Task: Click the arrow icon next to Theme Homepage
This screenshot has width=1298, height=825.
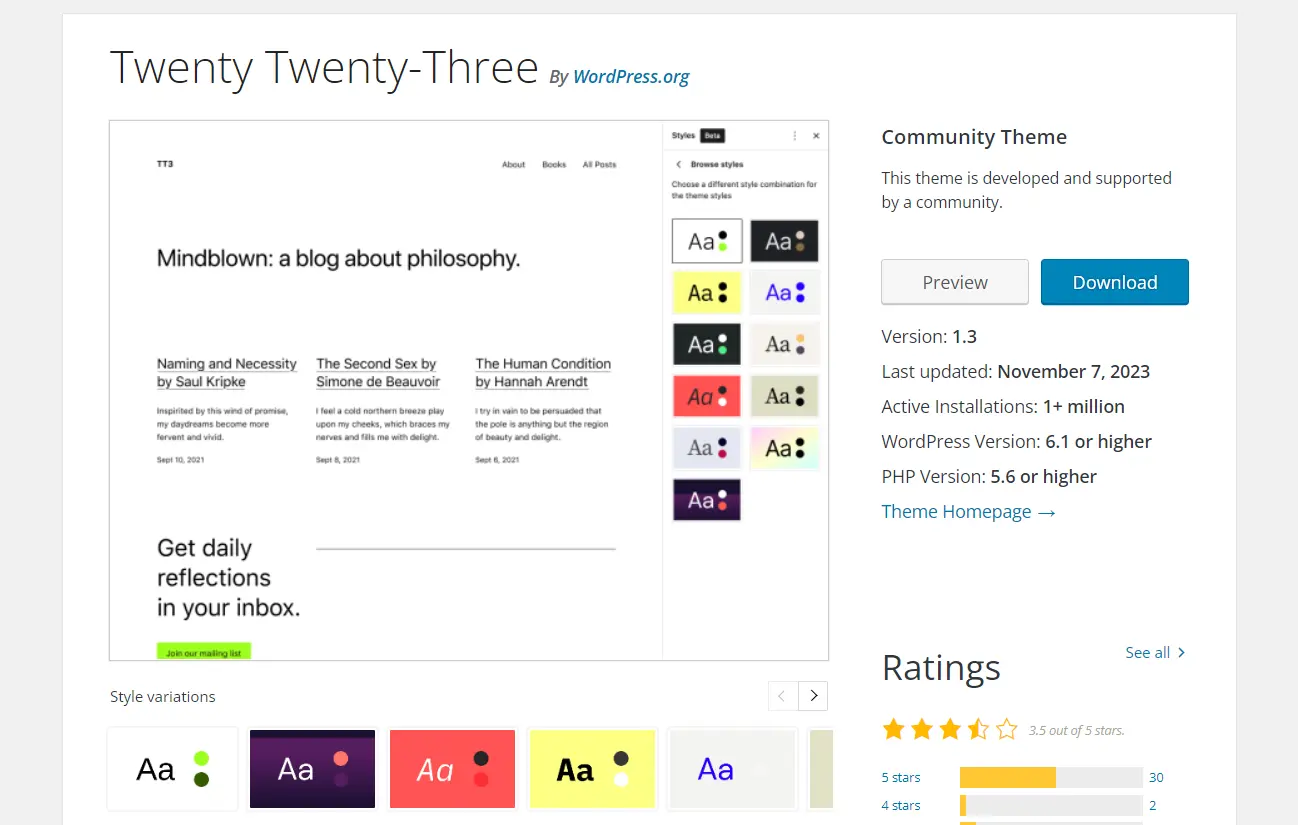Action: tap(1046, 511)
